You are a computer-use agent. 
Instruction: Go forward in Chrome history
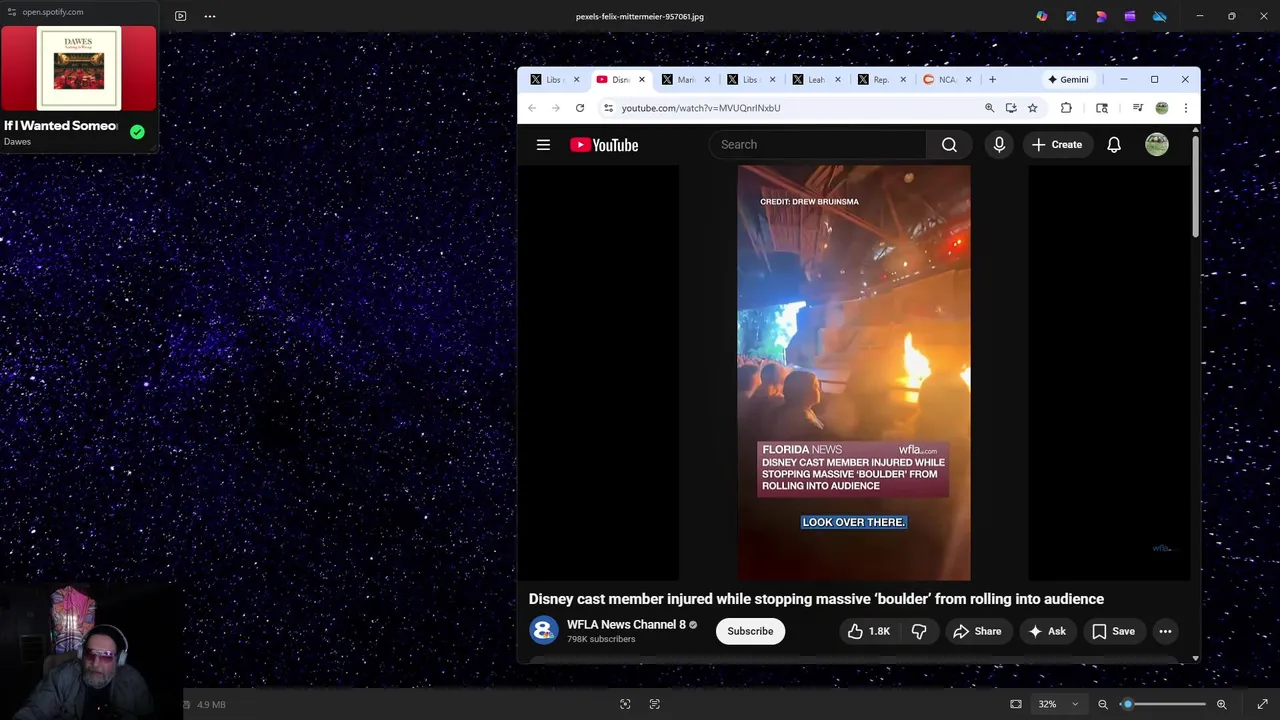[x=556, y=108]
